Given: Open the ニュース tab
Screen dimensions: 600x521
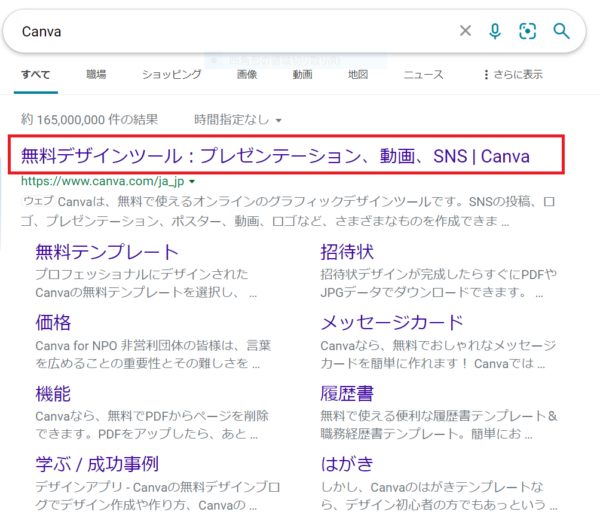Looking at the screenshot, I should [x=423, y=74].
